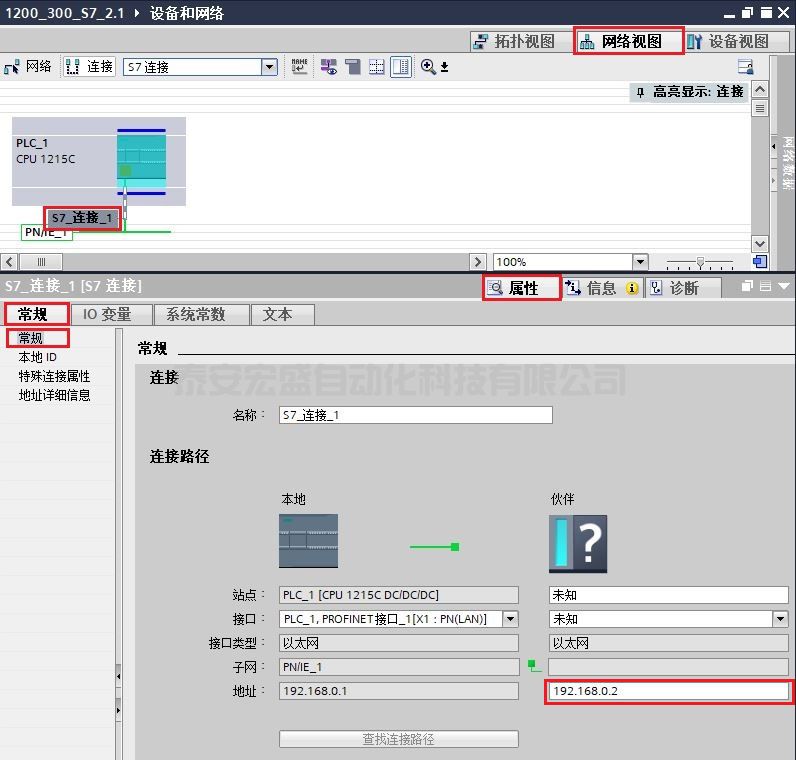Click the unknown partner question mark icon

tap(578, 543)
